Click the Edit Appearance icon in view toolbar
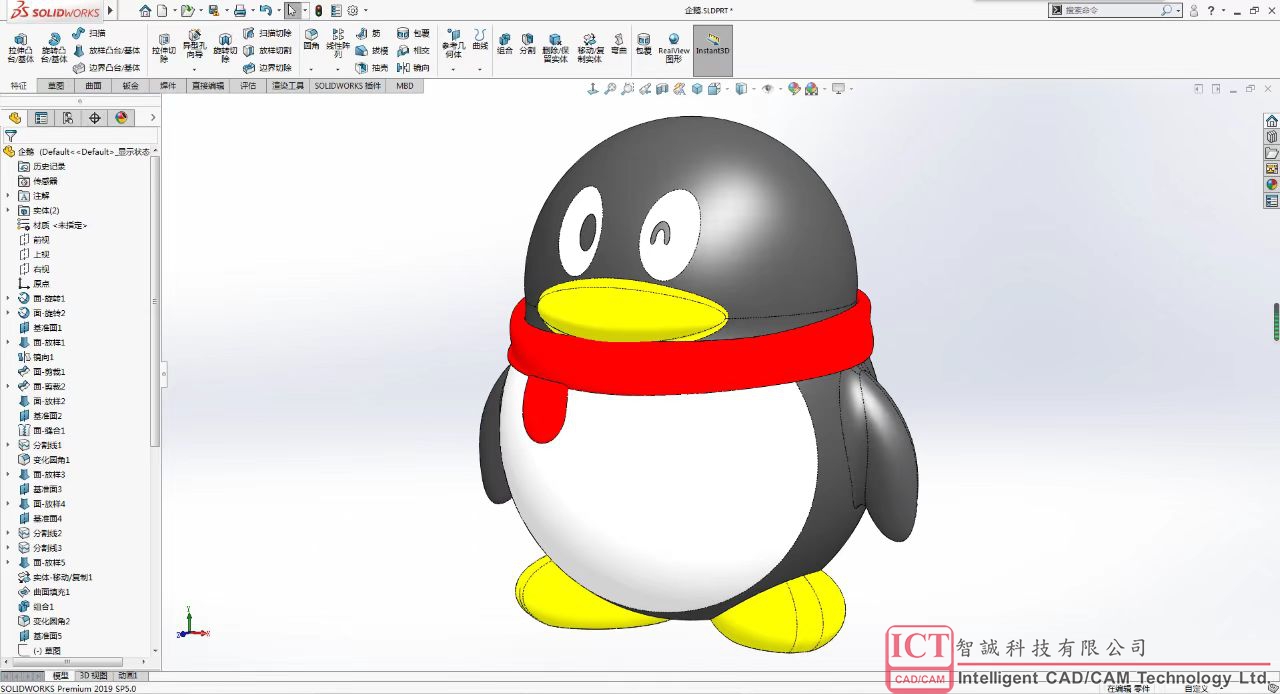Image resolution: width=1280 pixels, height=694 pixels. (794, 89)
